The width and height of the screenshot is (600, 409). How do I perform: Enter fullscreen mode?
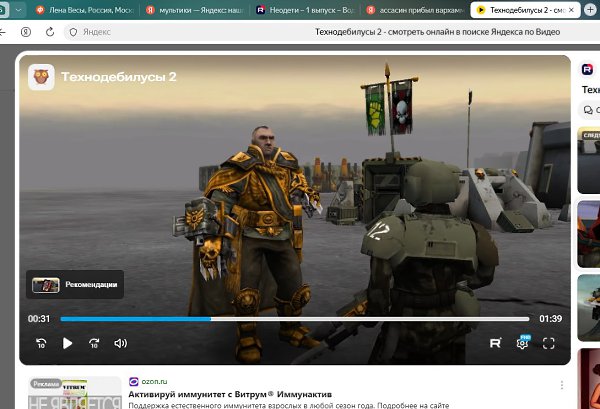pos(549,343)
